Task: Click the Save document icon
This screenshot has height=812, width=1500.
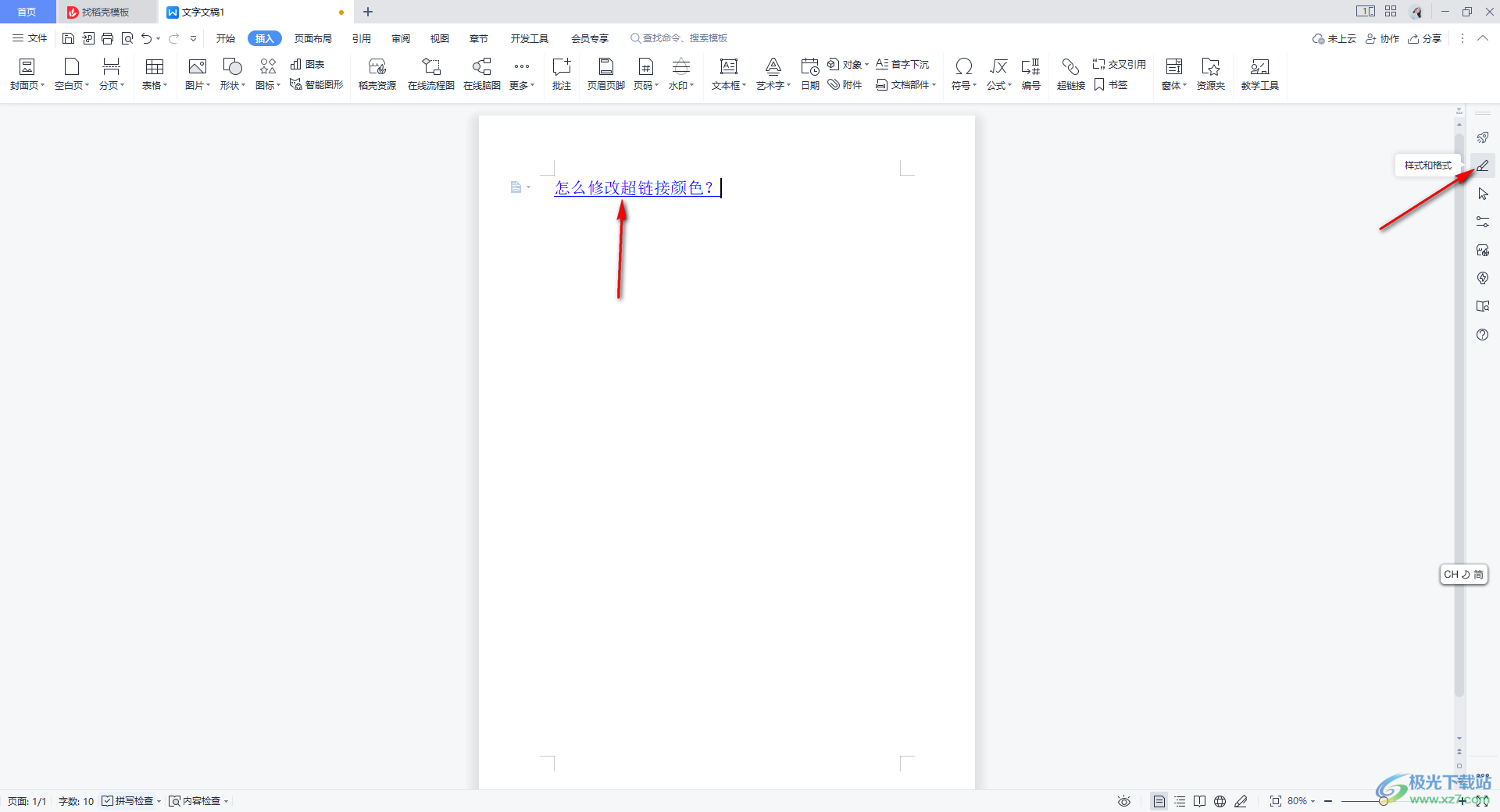Action: 68,38
